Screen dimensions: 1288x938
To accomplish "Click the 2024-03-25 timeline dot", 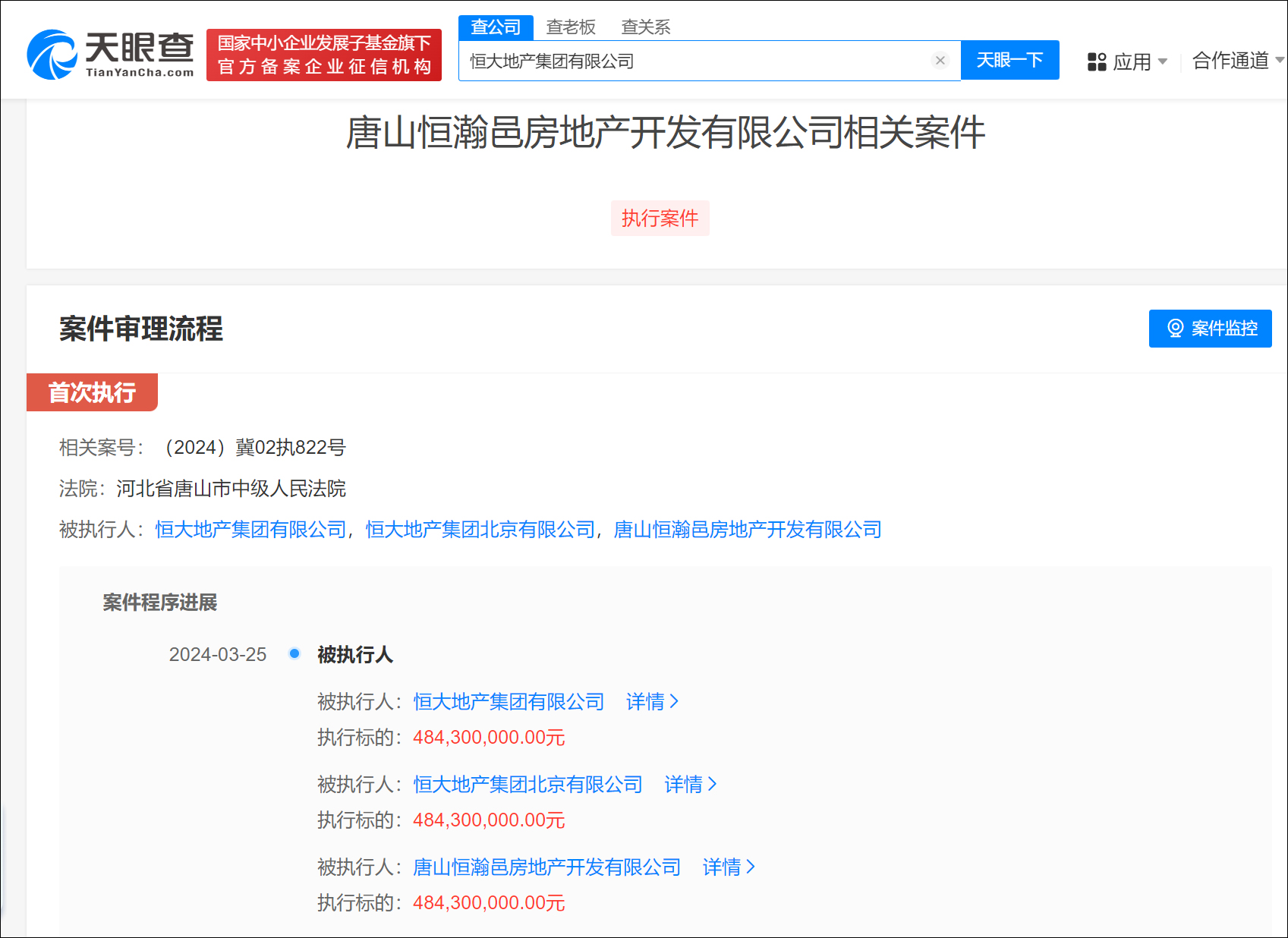I will 294,653.
